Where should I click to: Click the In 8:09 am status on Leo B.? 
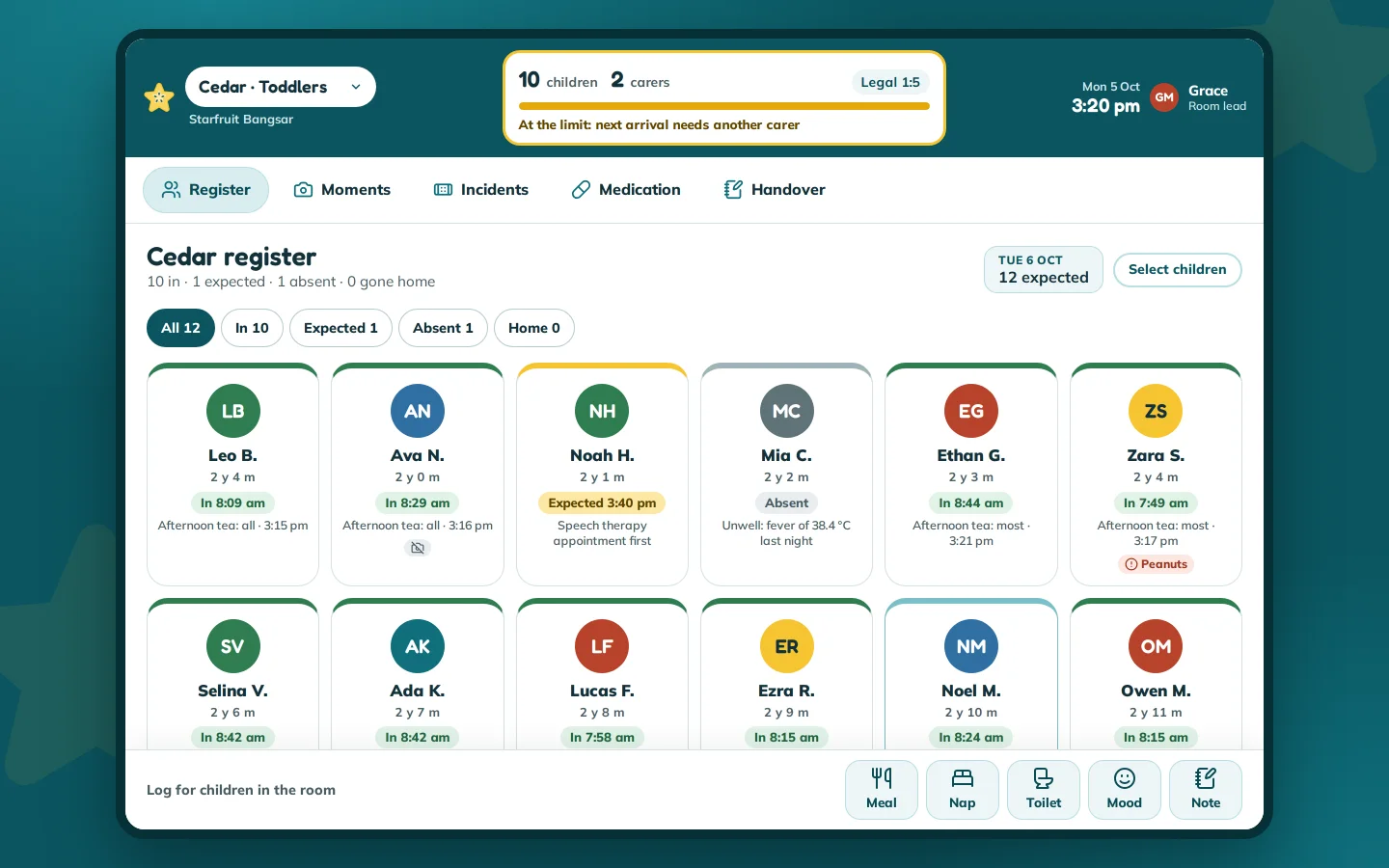(232, 502)
